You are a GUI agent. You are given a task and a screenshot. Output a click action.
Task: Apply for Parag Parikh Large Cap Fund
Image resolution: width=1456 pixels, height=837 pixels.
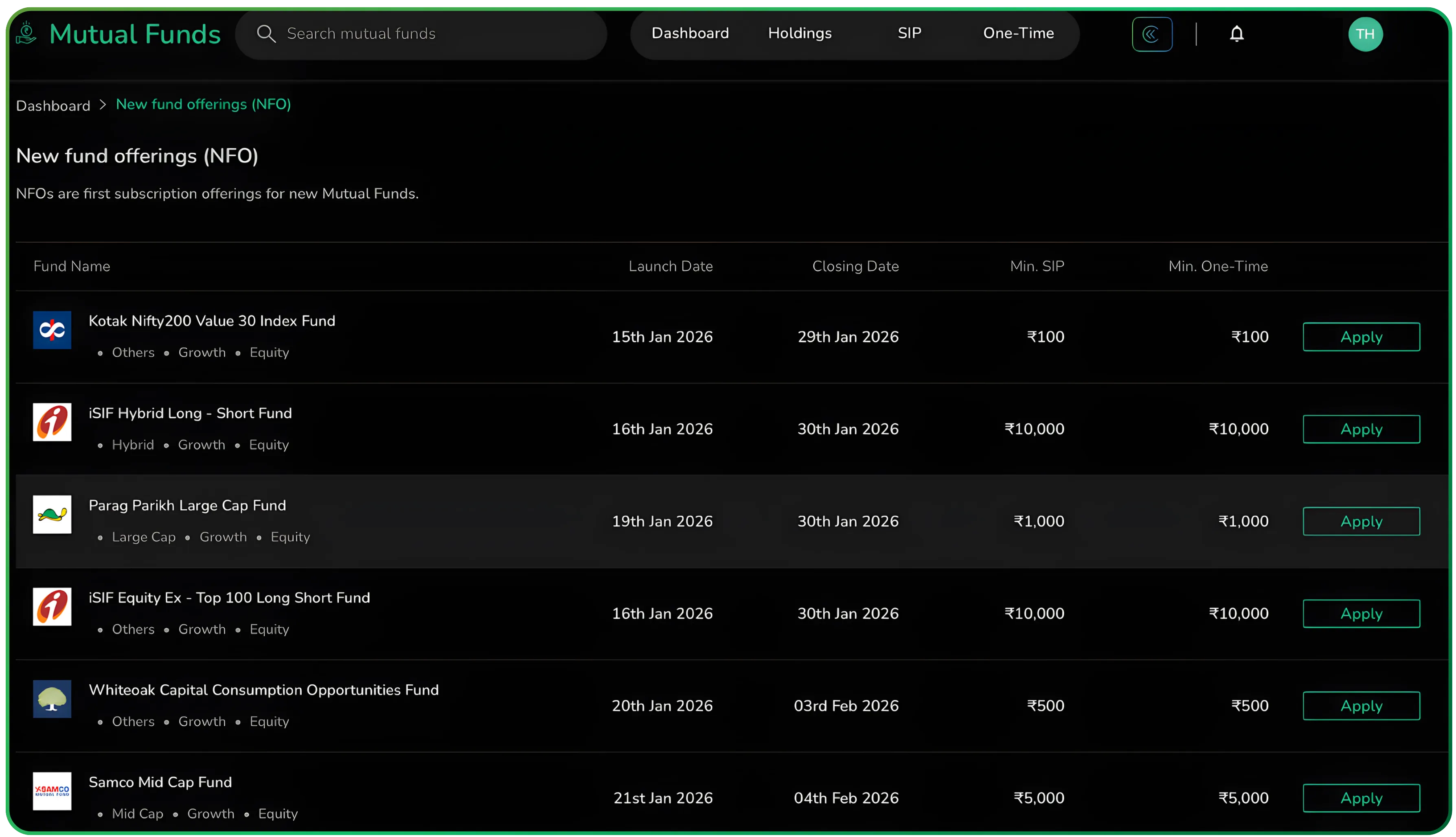click(x=1361, y=521)
